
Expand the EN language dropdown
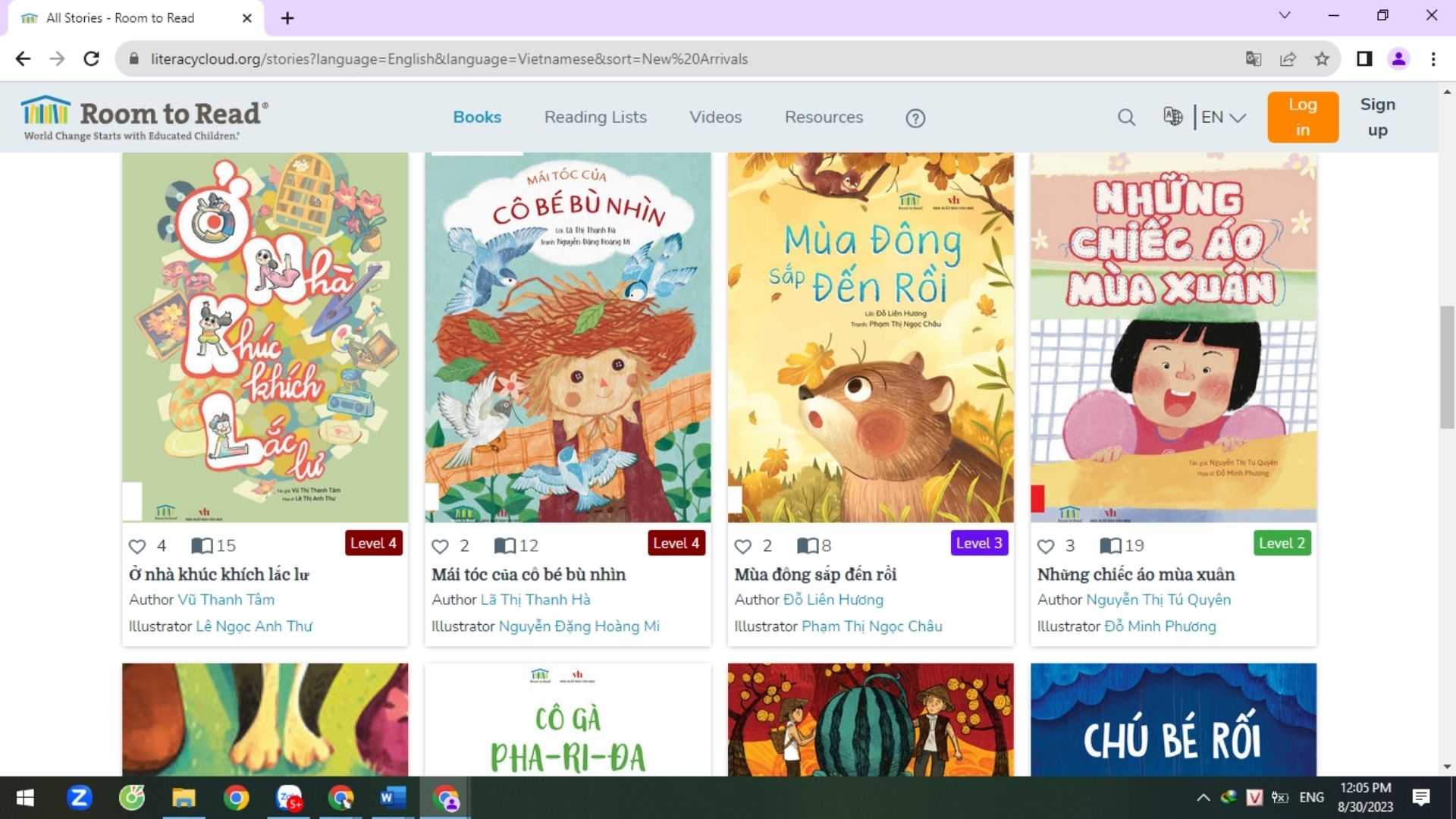[x=1223, y=118]
